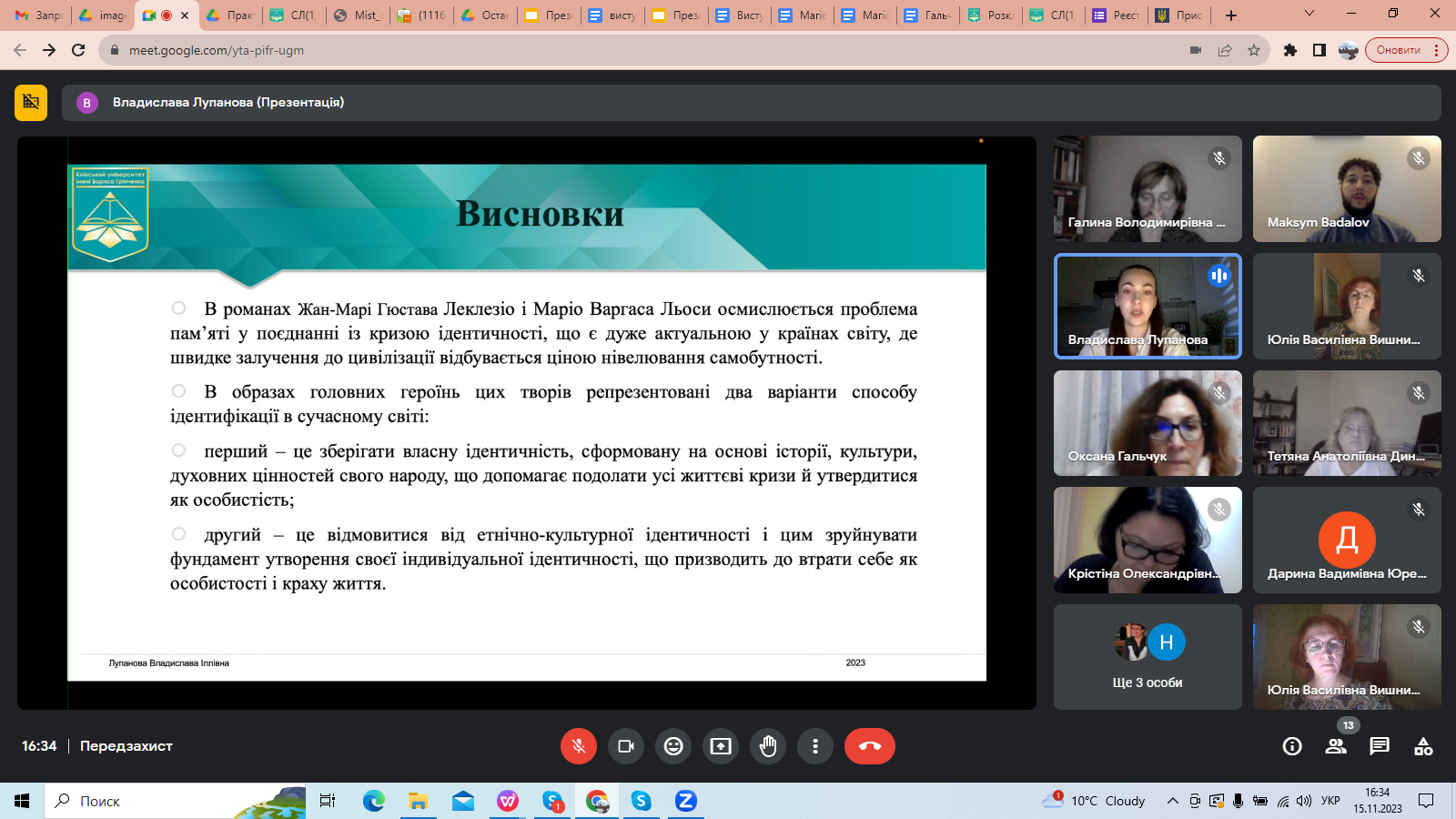Bookmark this page with star icon
The image size is (1456, 819).
pos(1254,50)
